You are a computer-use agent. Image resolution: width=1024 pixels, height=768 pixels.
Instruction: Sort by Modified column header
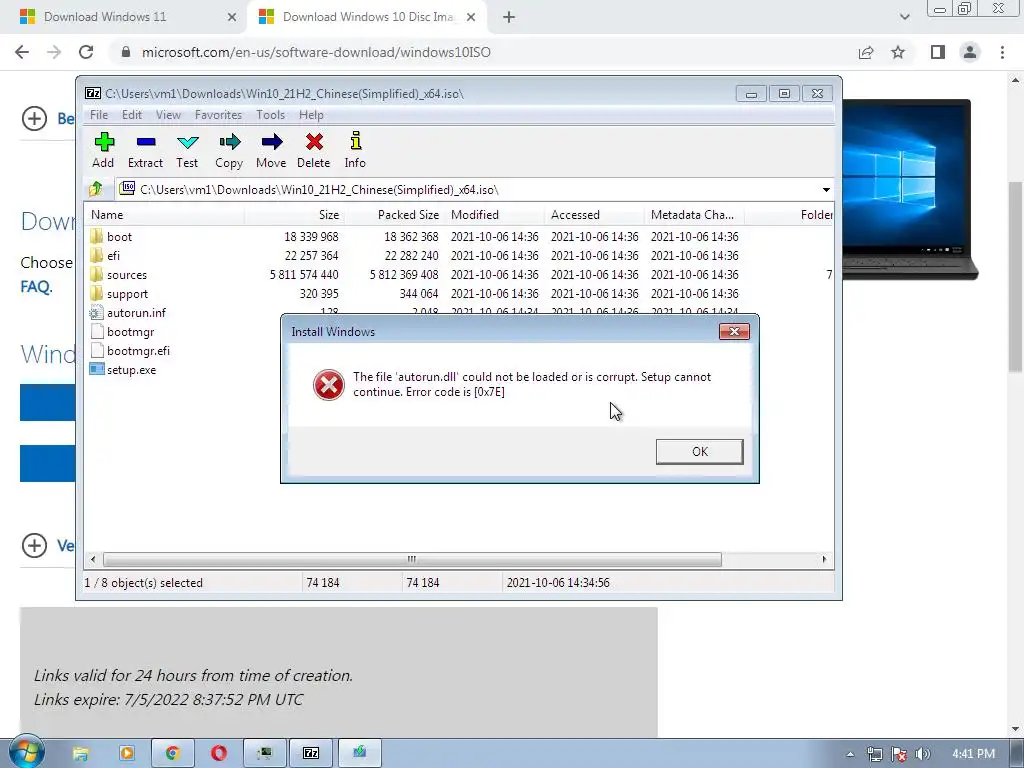494,215
